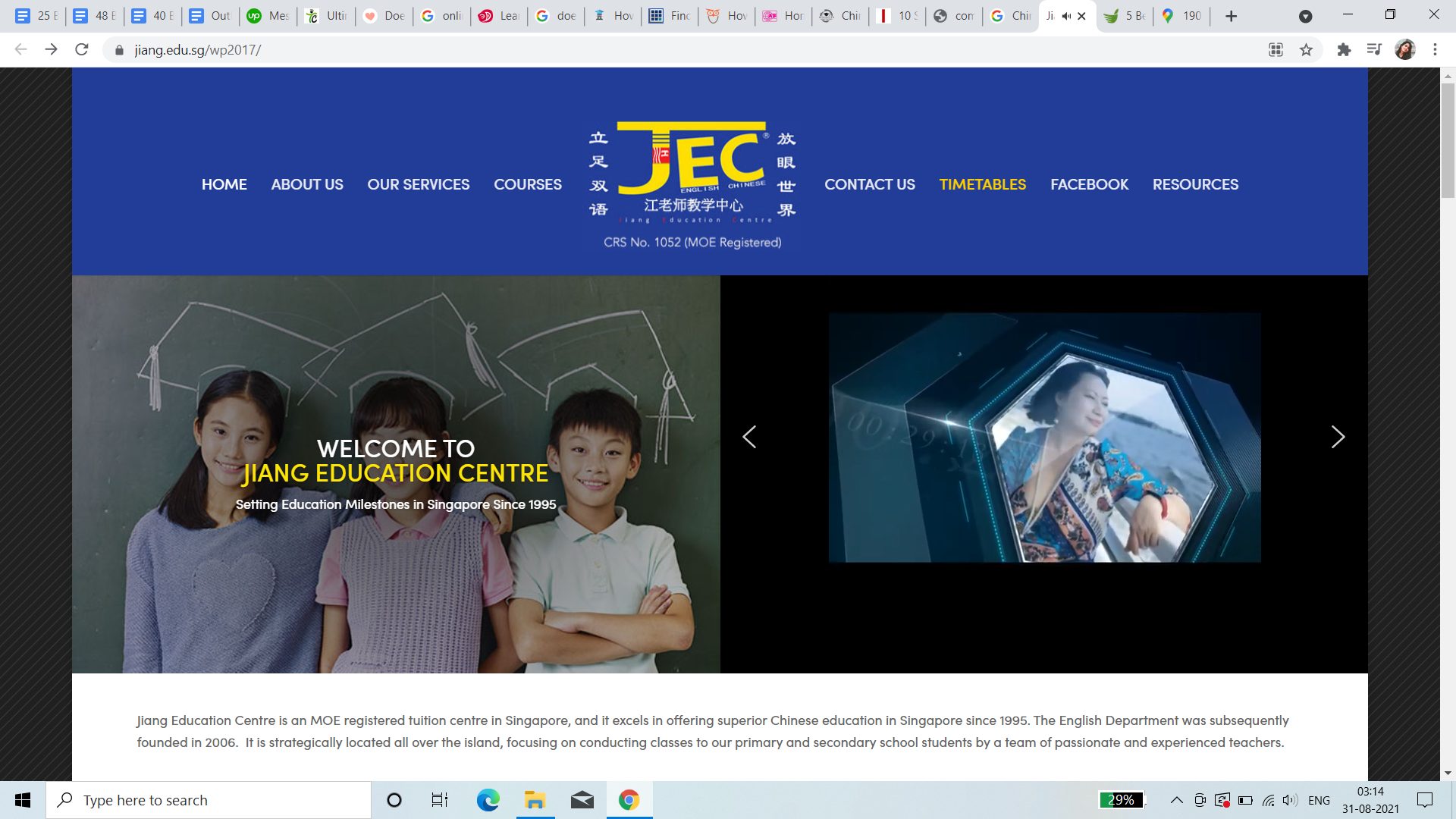The height and width of the screenshot is (819, 1456).
Task: Open a new browser tab
Action: pos(1231,16)
